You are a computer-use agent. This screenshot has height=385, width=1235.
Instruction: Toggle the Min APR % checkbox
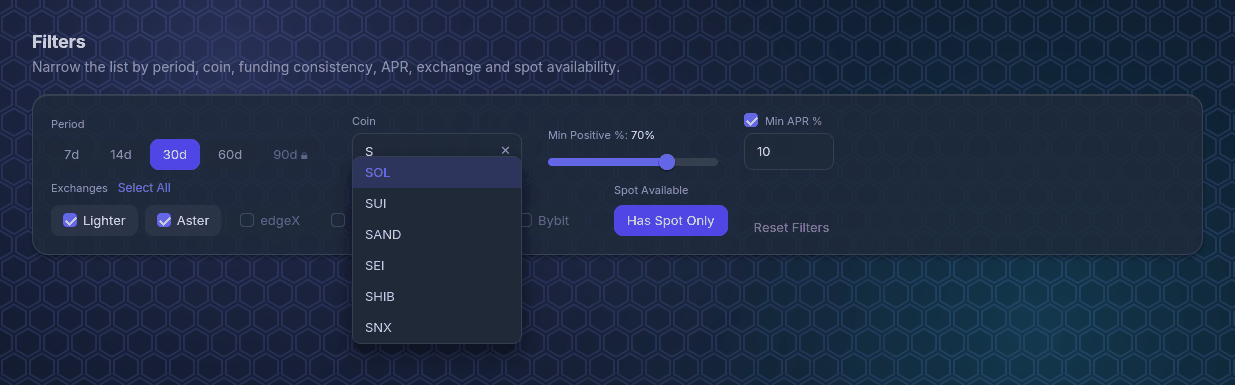(751, 121)
